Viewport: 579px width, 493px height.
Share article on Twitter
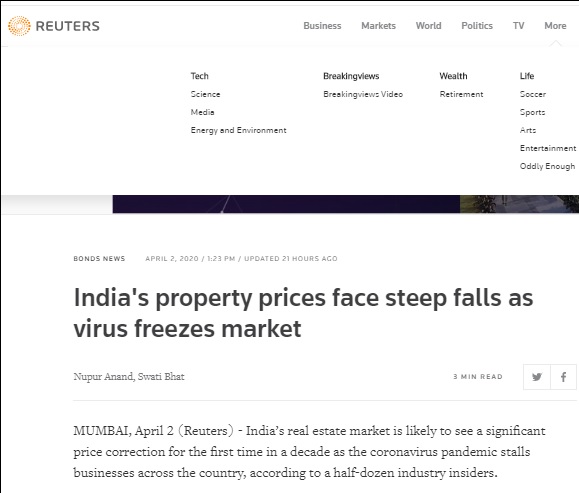pyautogui.click(x=537, y=377)
